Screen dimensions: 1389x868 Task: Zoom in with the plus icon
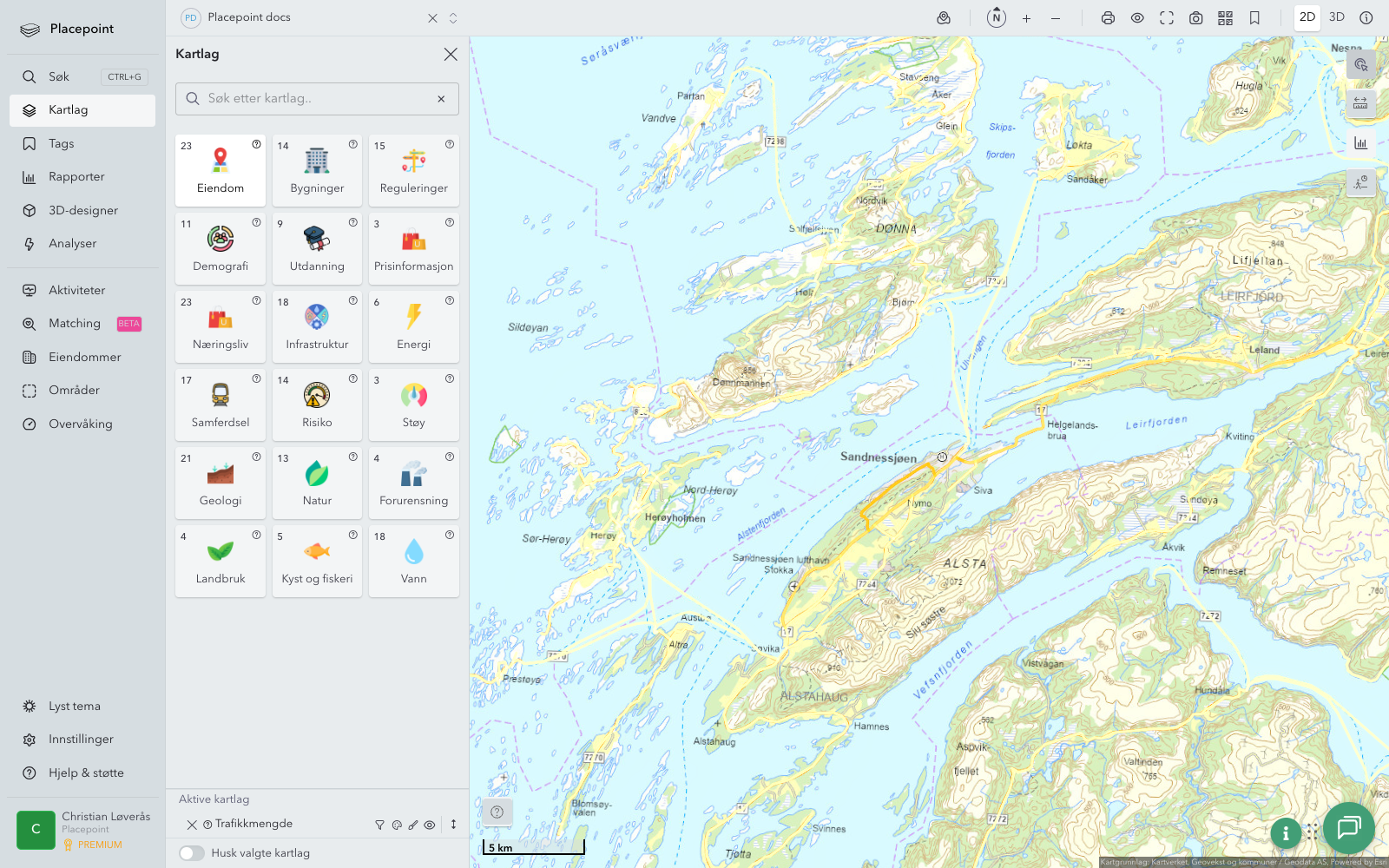point(1026,17)
